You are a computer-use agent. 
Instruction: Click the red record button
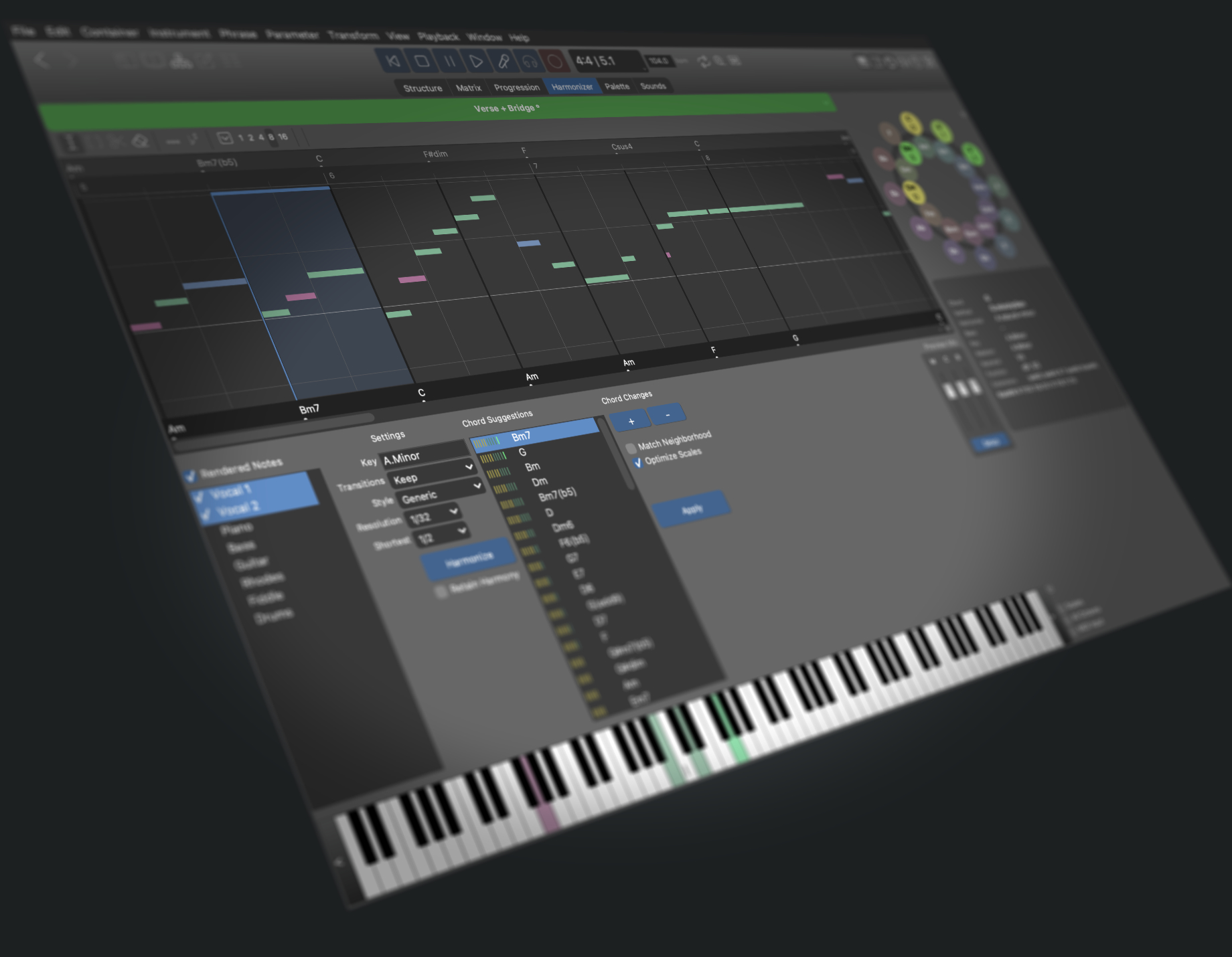click(554, 62)
